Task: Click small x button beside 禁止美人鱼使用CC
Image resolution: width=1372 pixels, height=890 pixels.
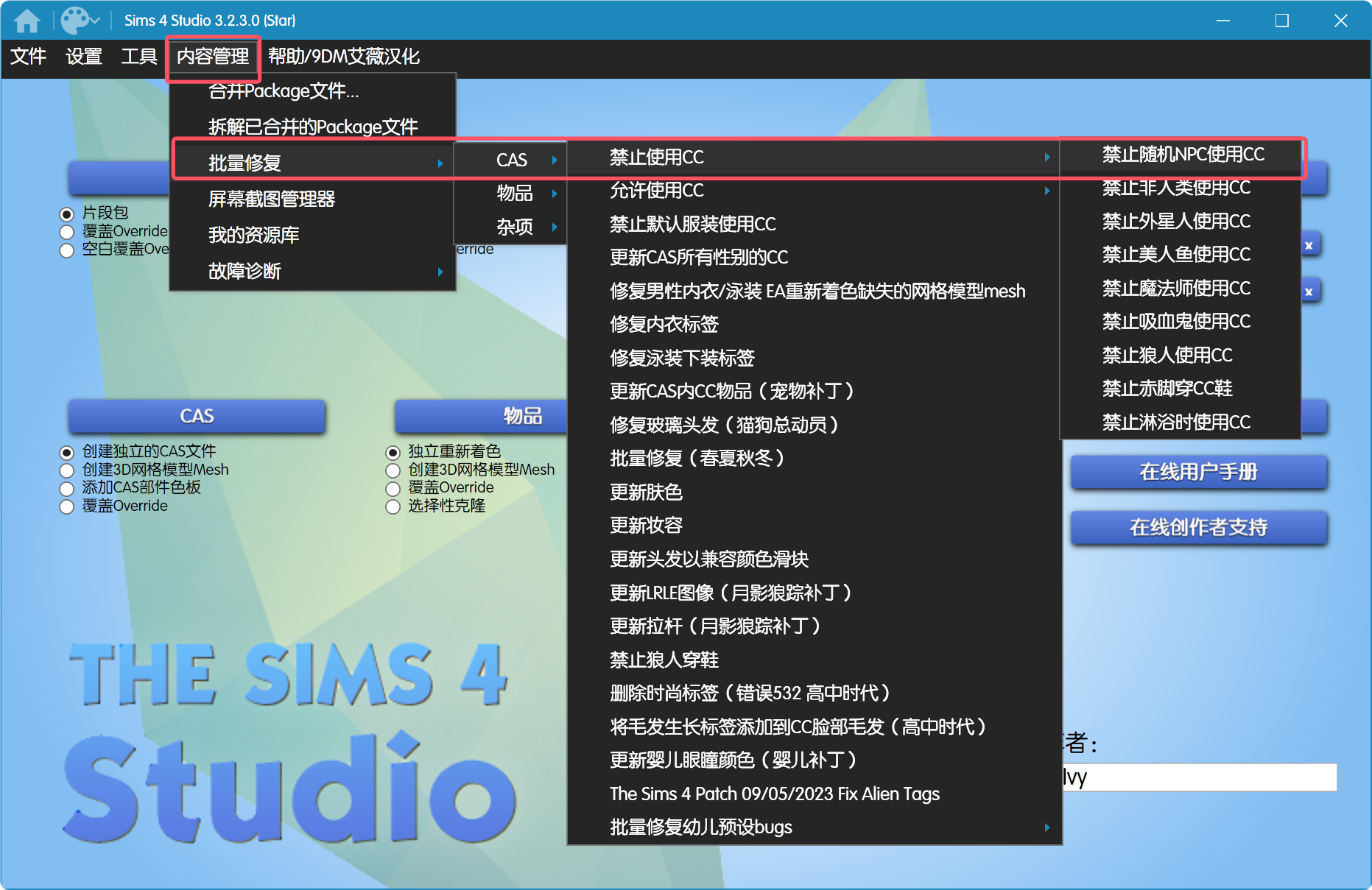Action: tap(1309, 246)
